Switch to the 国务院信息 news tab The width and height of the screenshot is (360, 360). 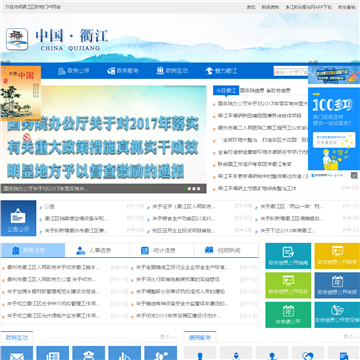point(252,90)
